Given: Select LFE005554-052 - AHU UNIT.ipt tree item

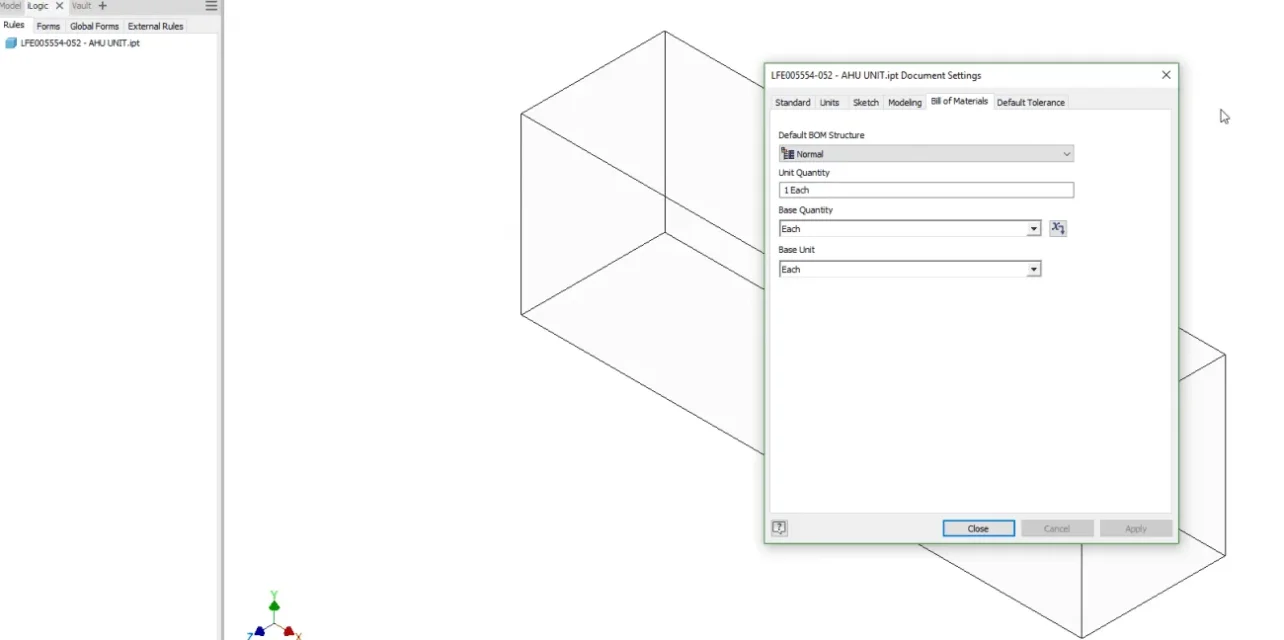Looking at the screenshot, I should 80,43.
